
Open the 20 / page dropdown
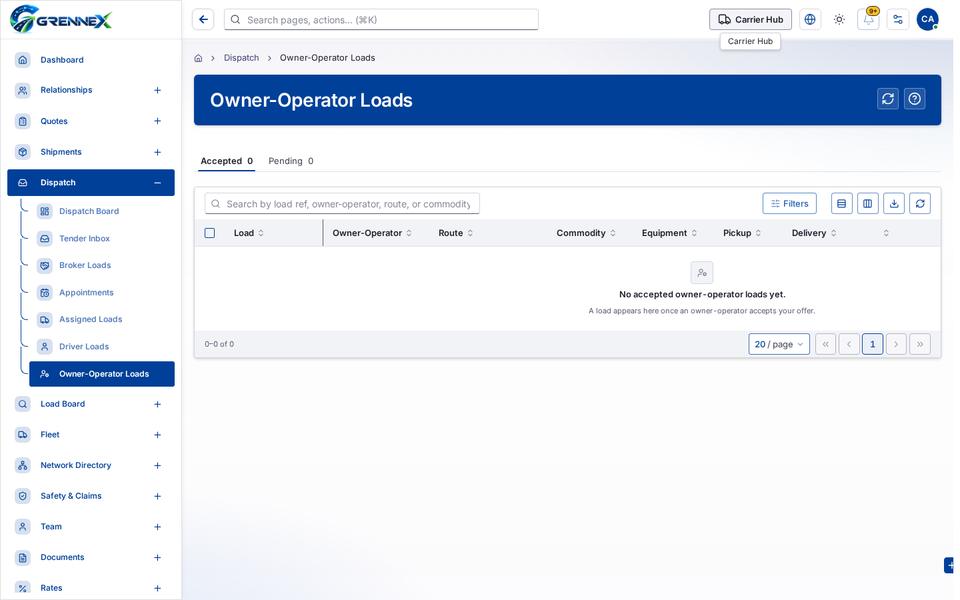click(779, 345)
